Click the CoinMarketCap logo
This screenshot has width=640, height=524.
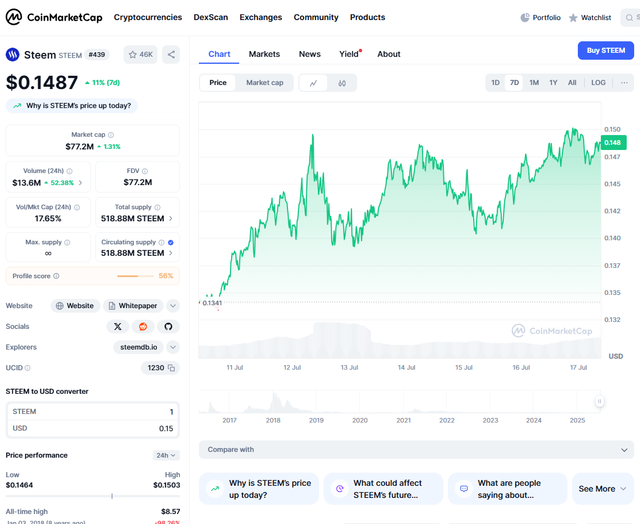(54, 17)
